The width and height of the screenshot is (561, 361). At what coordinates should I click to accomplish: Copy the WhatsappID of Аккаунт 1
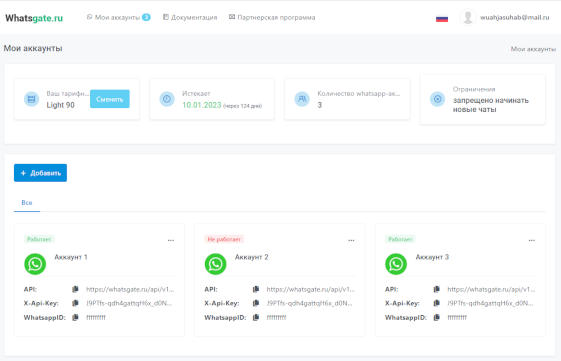(75, 317)
